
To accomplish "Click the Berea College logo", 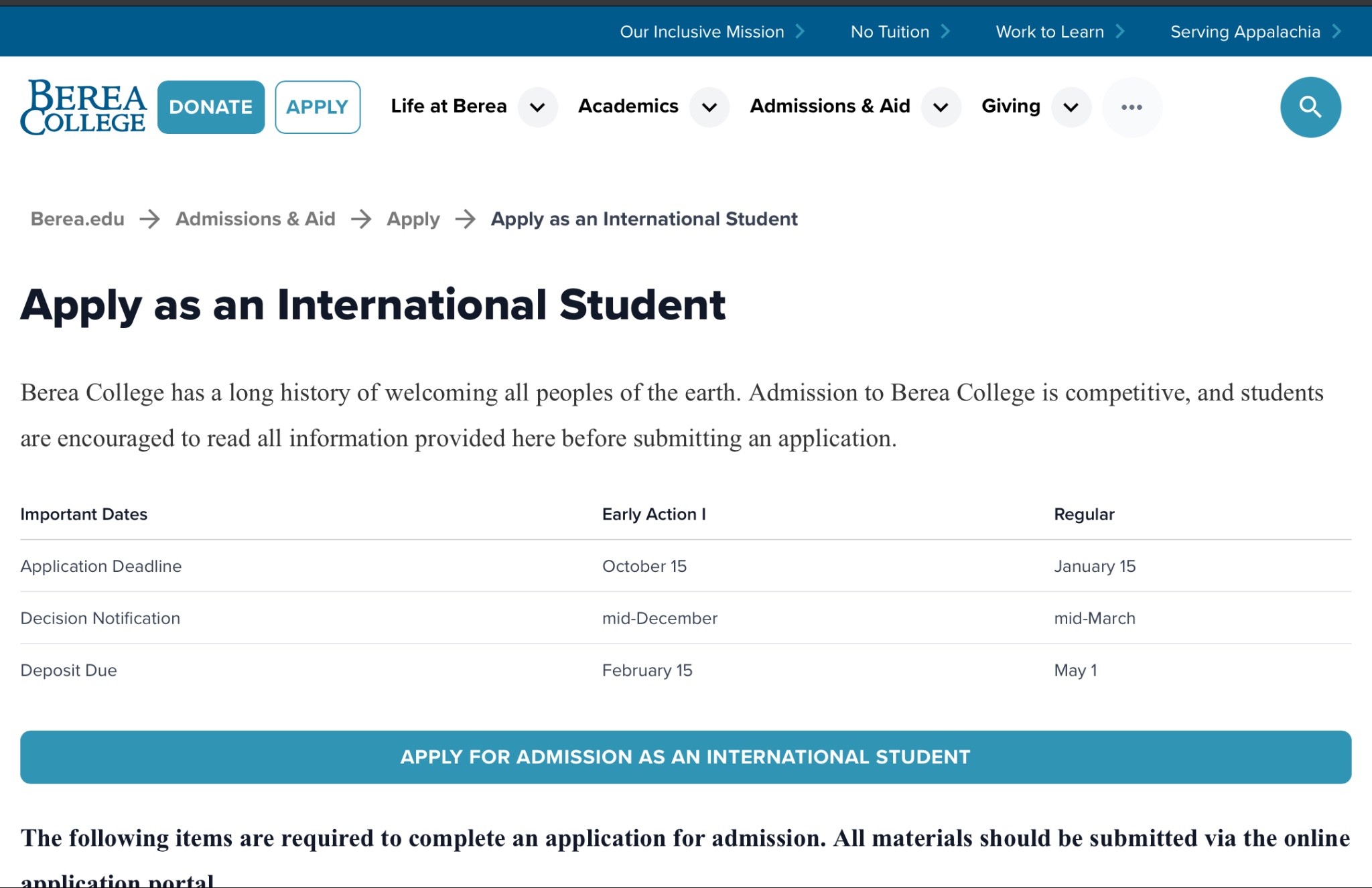I will point(84,107).
